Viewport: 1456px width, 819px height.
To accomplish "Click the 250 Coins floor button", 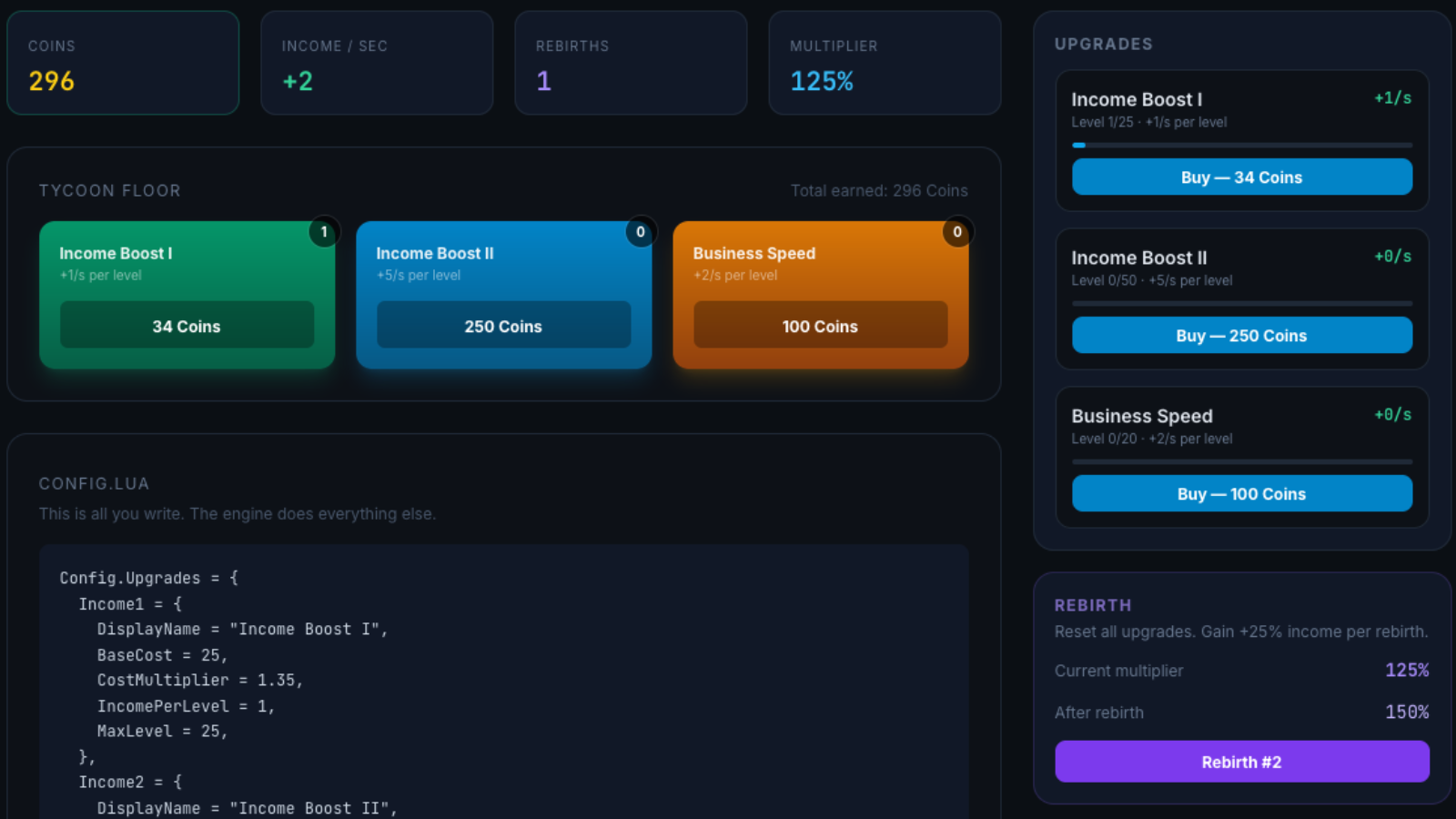I will (503, 325).
